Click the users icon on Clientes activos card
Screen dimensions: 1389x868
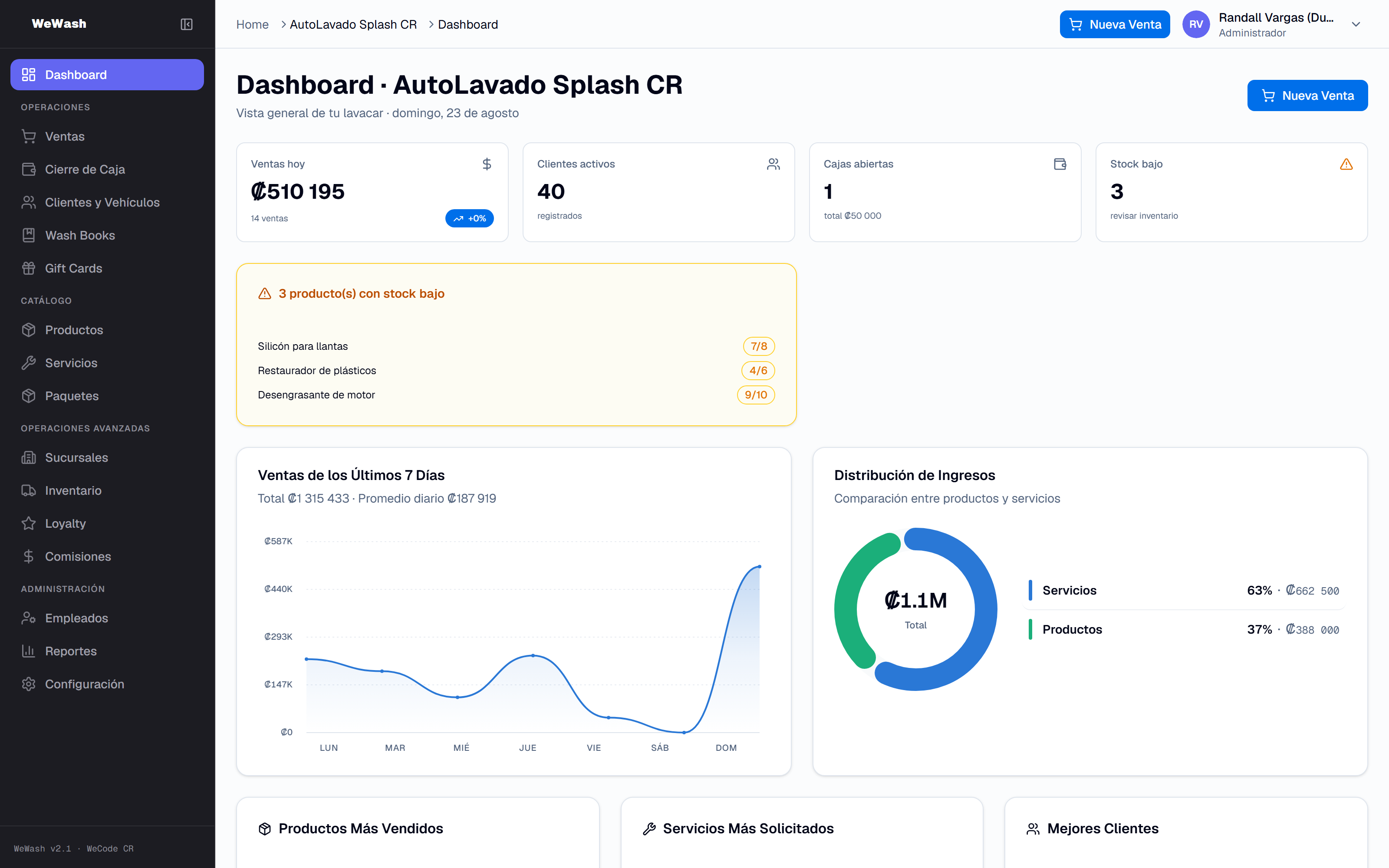click(x=773, y=164)
